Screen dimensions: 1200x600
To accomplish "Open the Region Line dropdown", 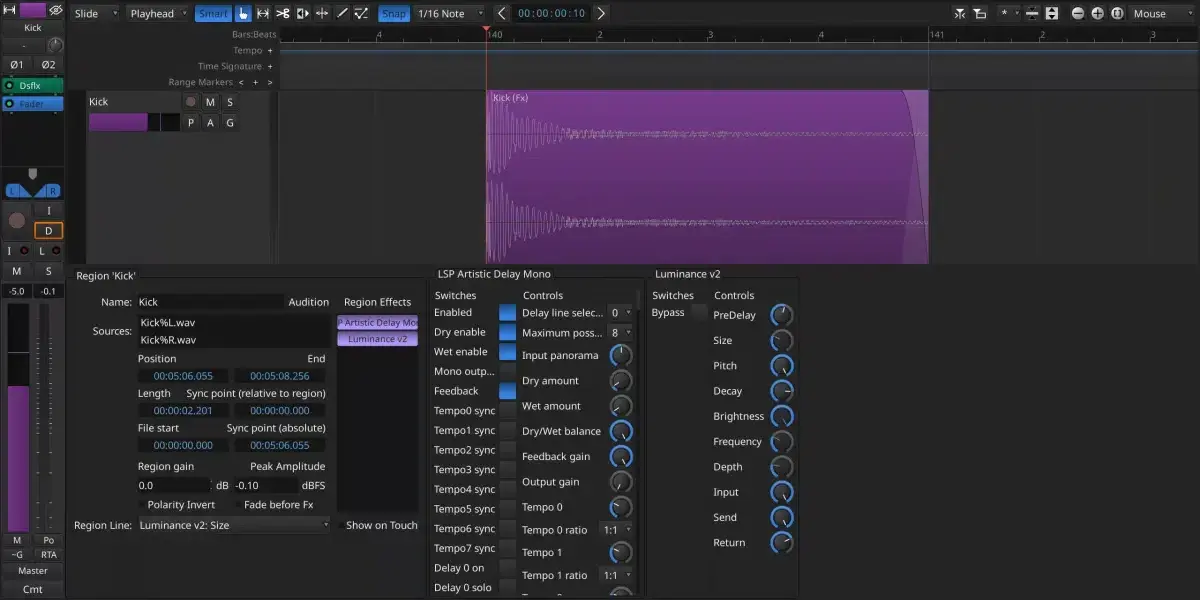I will (x=234, y=525).
